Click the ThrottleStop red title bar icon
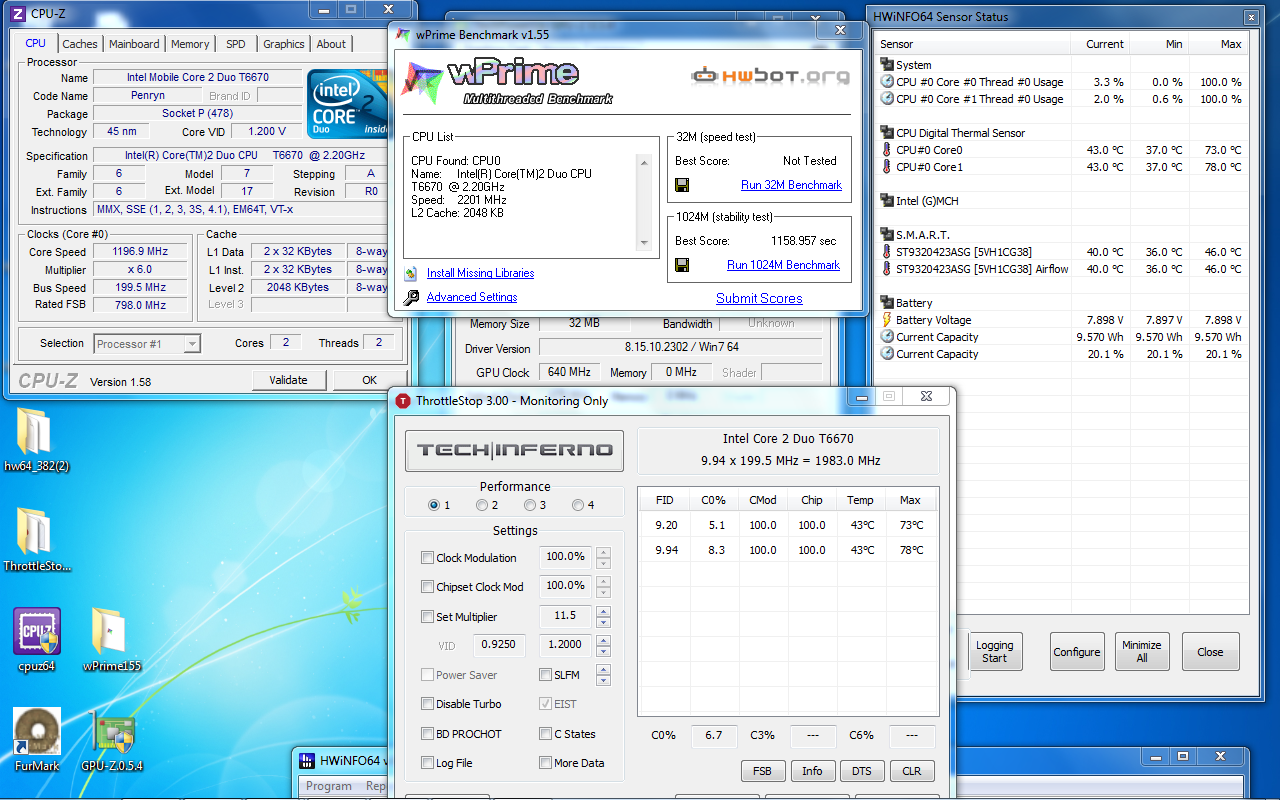This screenshot has width=1280, height=800. [x=403, y=401]
